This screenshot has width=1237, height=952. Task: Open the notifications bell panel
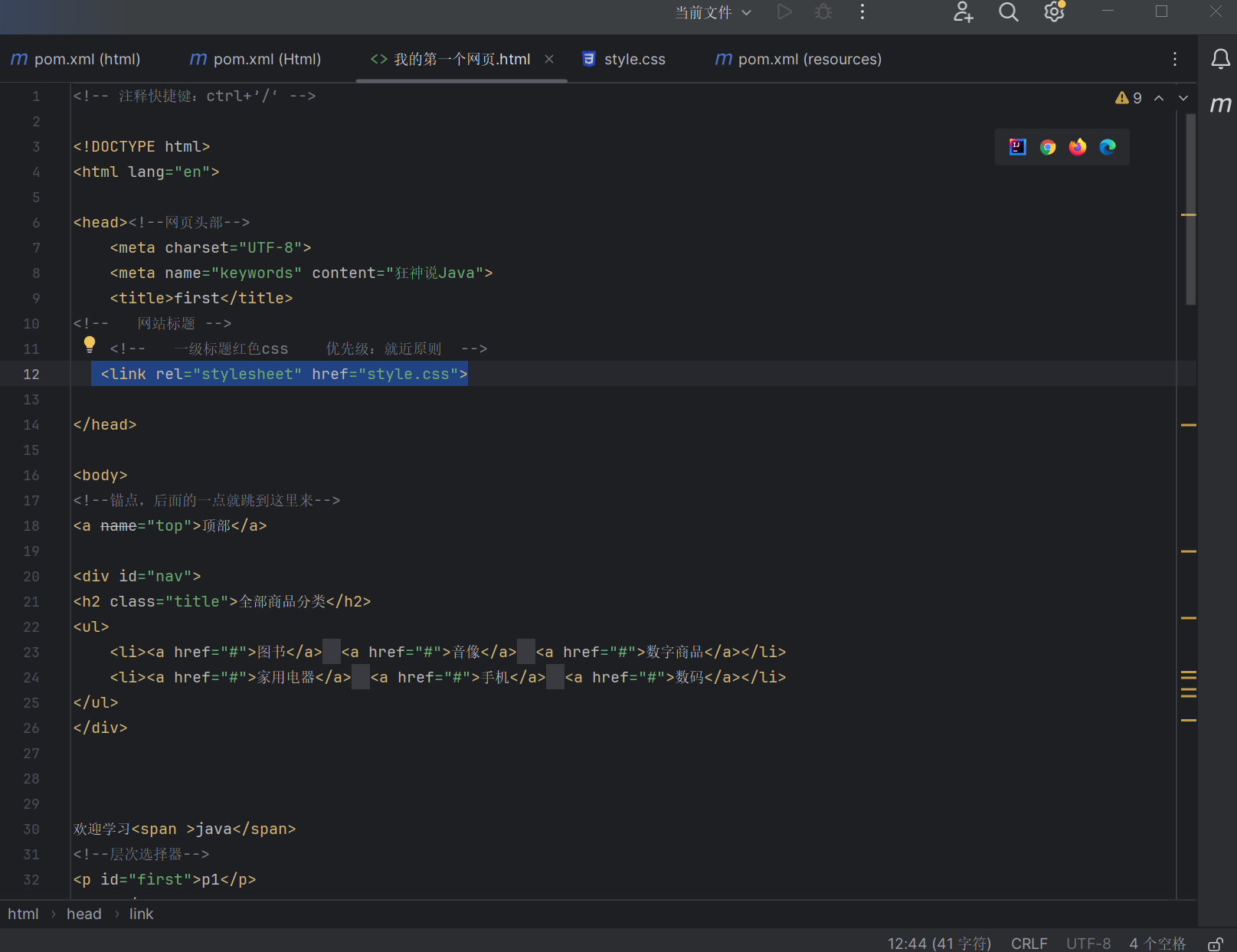[x=1220, y=59]
